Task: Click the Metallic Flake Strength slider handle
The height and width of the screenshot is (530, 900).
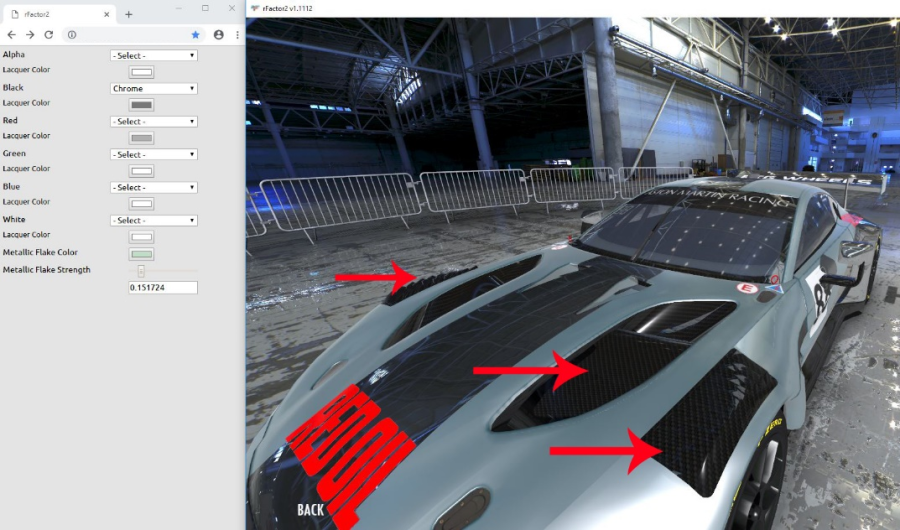Action: coord(141,271)
